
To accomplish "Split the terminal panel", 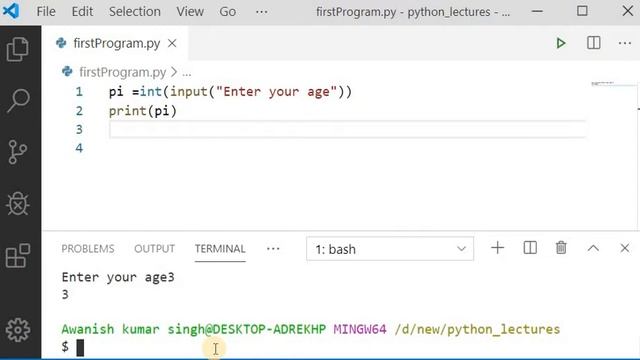I will (x=530, y=248).
